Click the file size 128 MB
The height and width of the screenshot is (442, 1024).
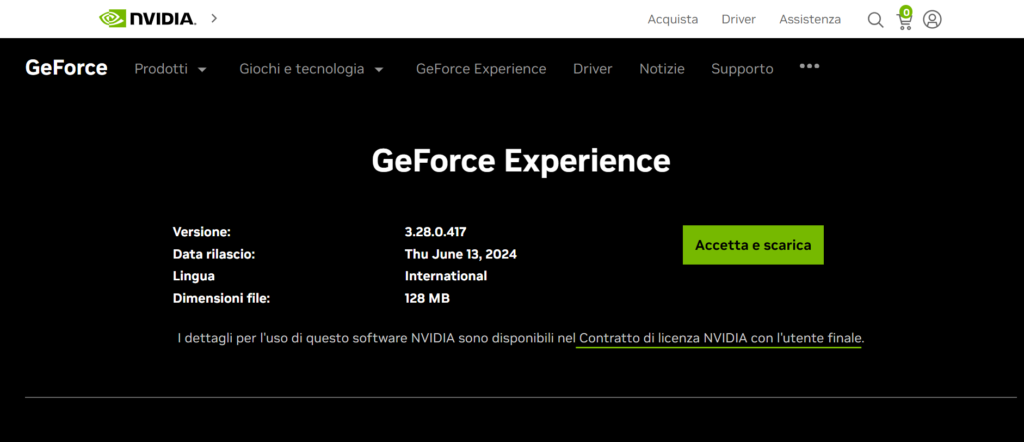pyautogui.click(x=427, y=298)
